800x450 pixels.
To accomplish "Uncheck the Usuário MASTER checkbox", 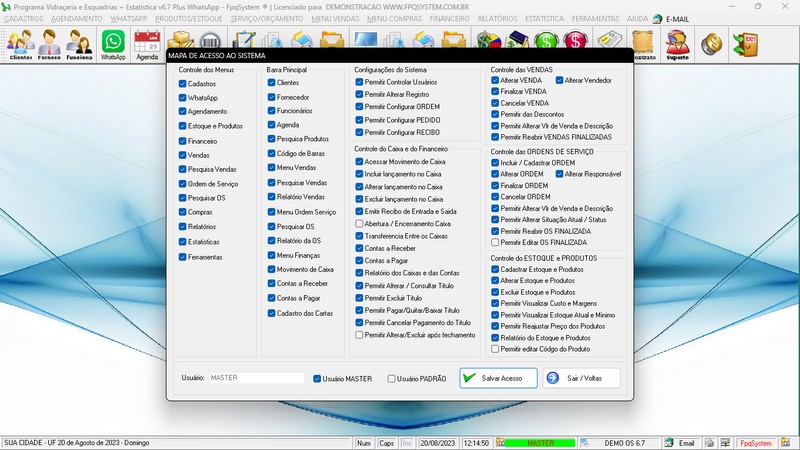I will click(x=317, y=379).
